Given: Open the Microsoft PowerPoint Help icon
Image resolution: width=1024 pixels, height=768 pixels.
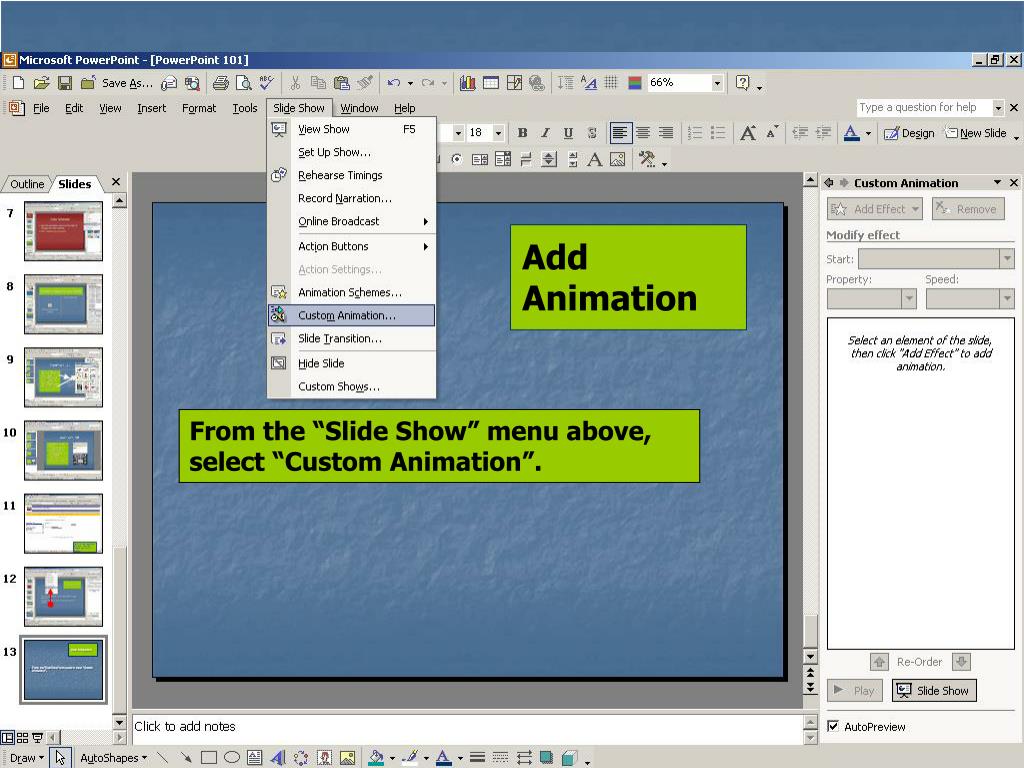Looking at the screenshot, I should pyautogui.click(x=743, y=83).
